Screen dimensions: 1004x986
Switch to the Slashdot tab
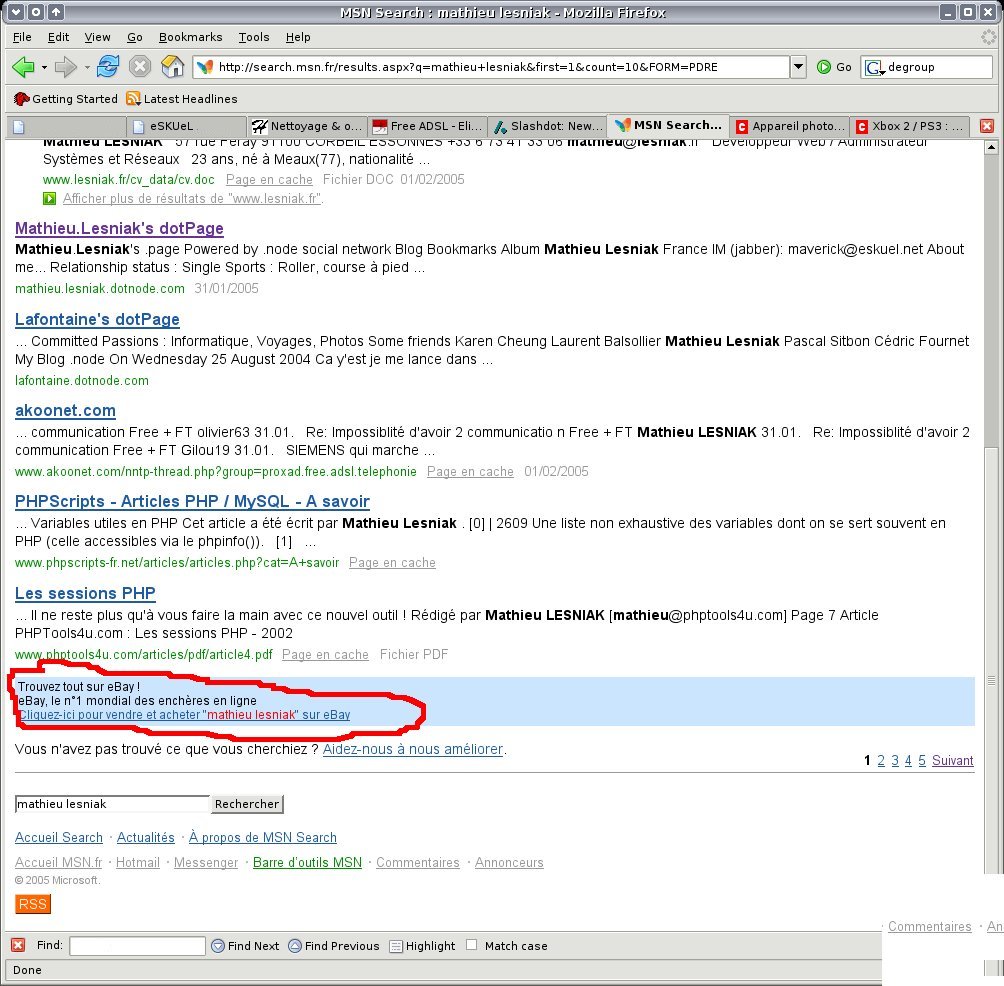(547, 126)
